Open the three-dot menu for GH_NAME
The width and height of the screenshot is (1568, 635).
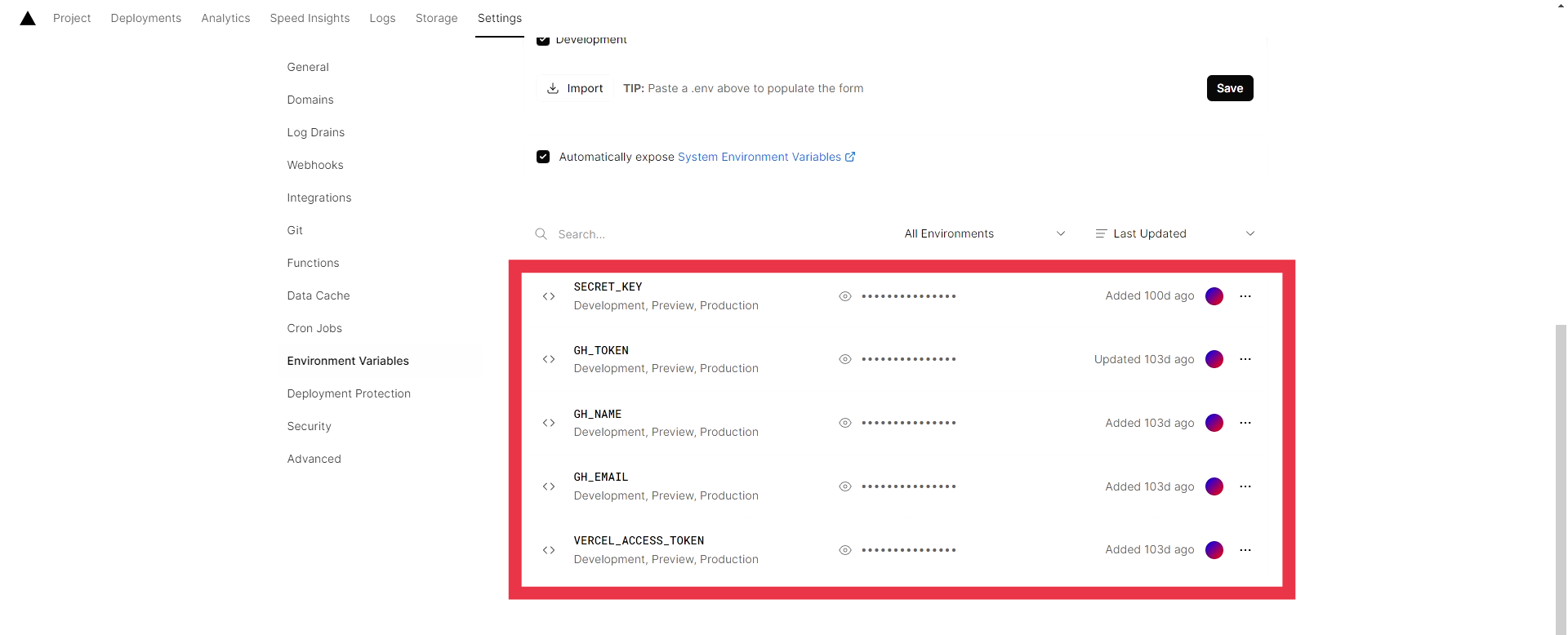coord(1245,423)
